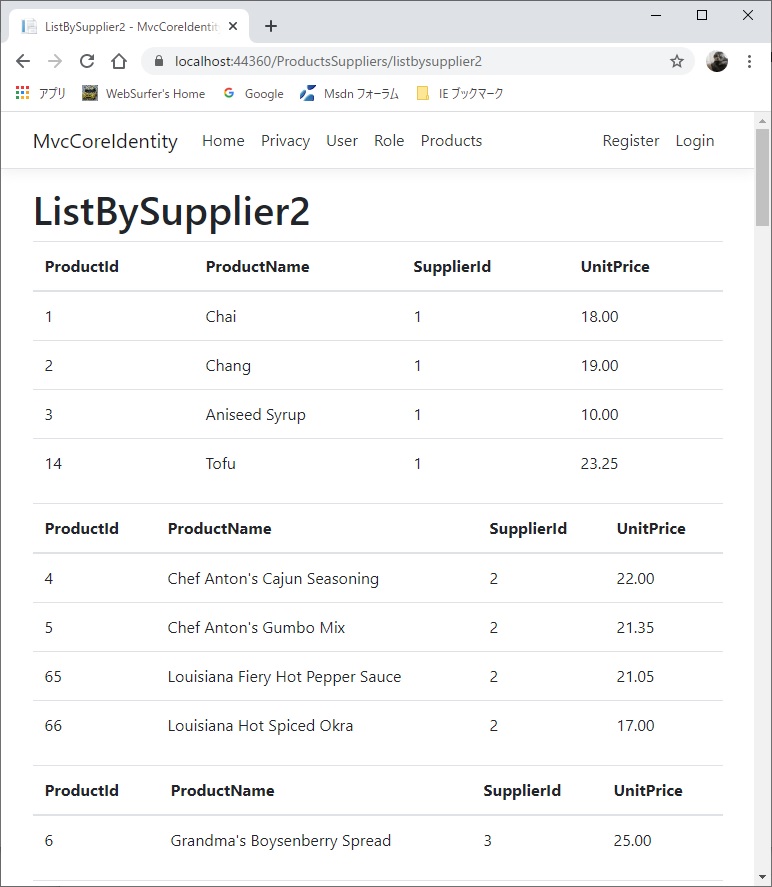Toggle the bookmark star for this page
The image size is (772, 887).
click(x=676, y=60)
